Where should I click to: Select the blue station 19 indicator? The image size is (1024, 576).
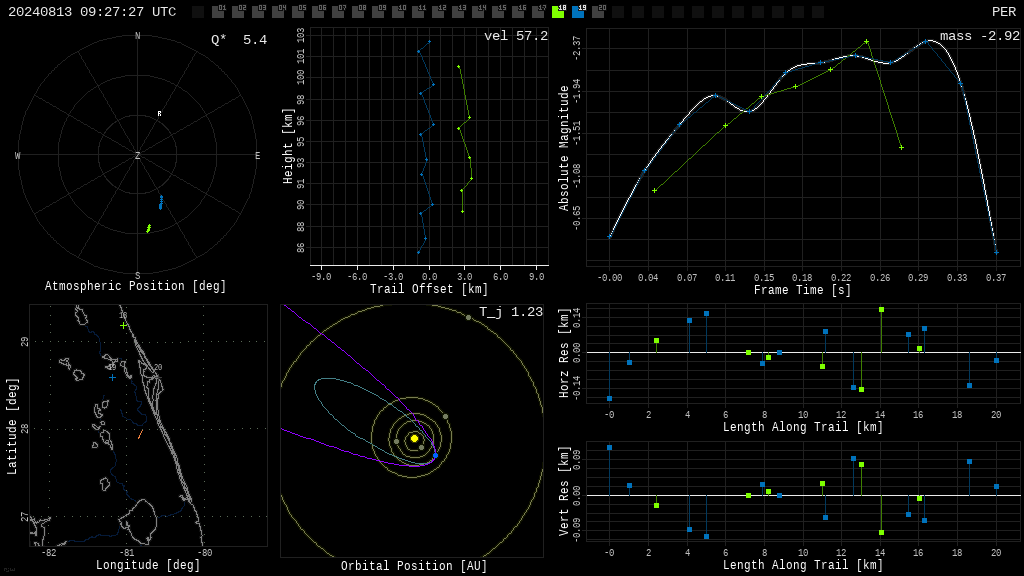point(579,12)
